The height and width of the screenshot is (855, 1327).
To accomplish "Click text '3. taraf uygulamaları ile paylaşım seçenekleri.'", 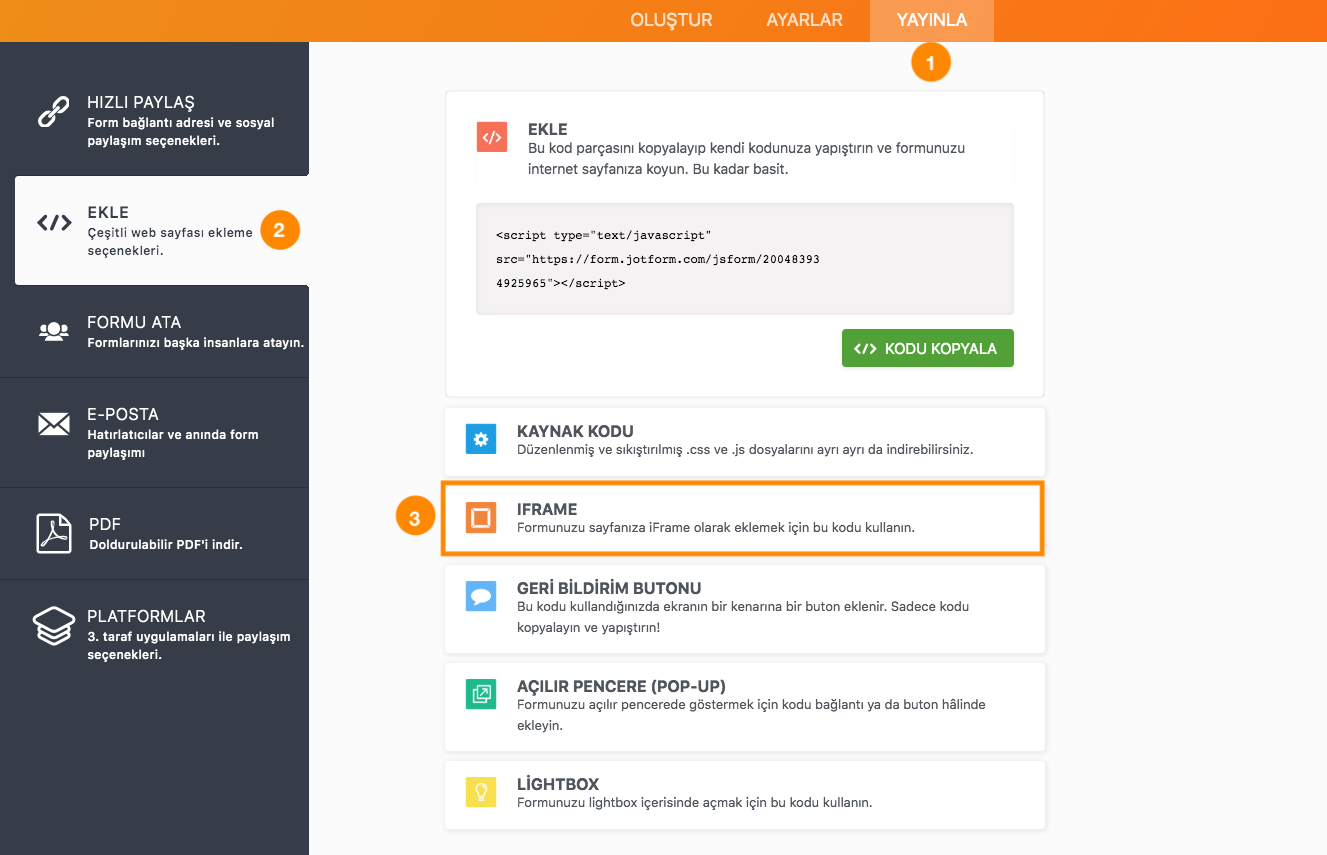I will pyautogui.click(x=189, y=646).
